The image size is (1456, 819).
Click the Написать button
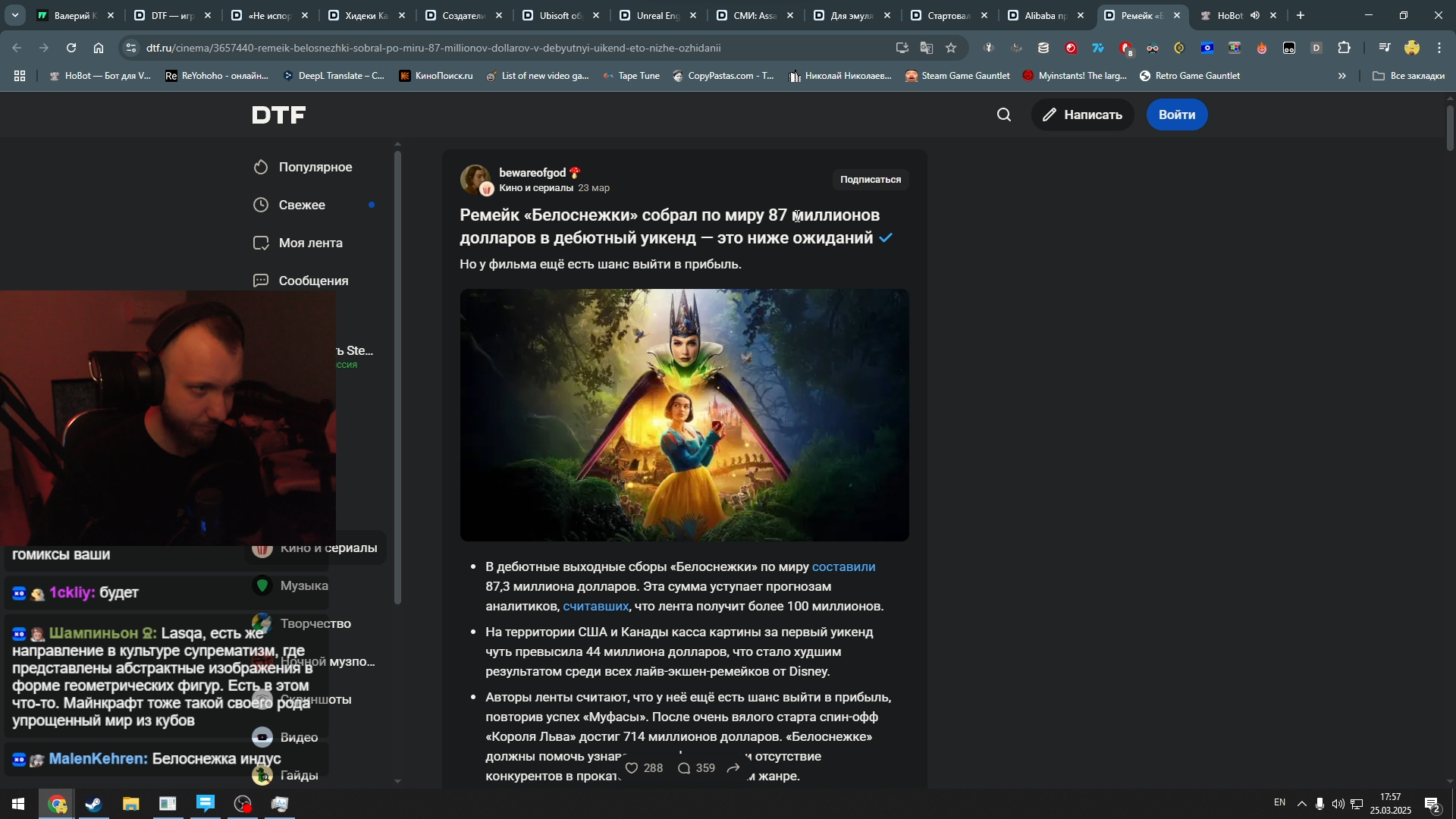pyautogui.click(x=1082, y=115)
